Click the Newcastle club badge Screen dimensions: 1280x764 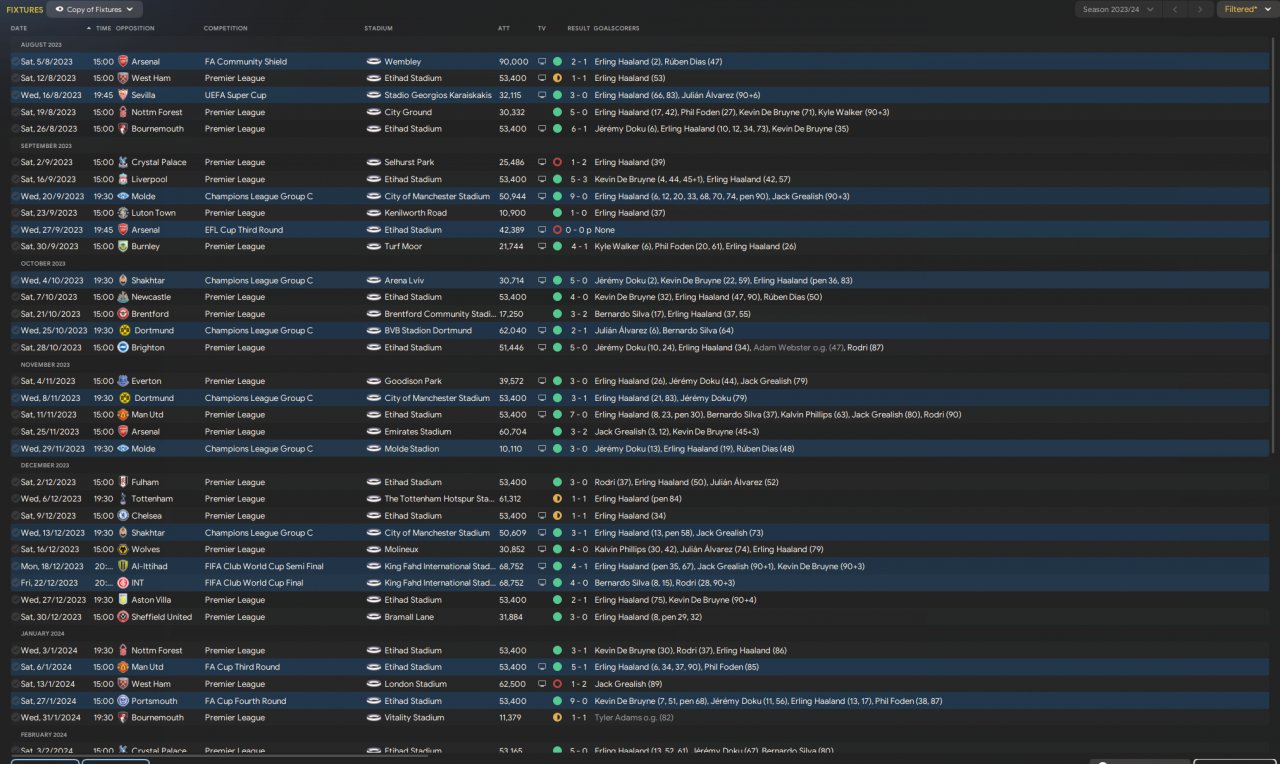click(x=123, y=297)
